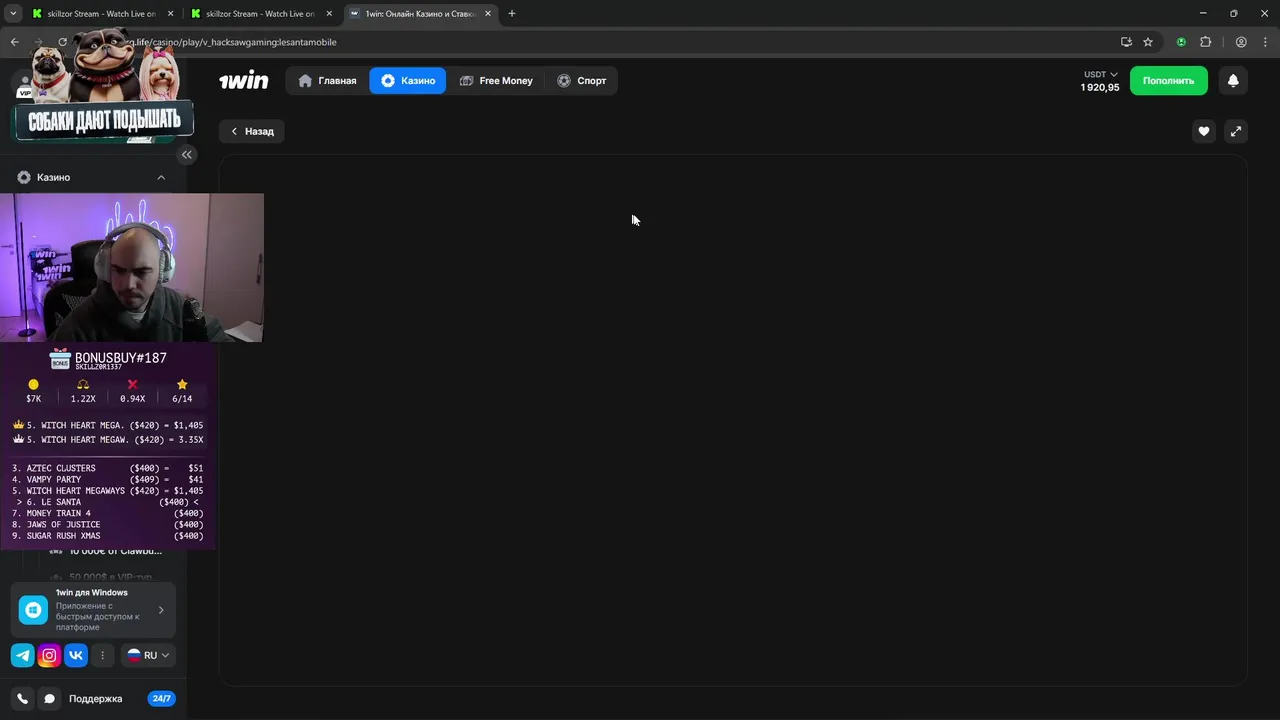This screenshot has width=1280, height=720.
Task: Click the green Пополнить button
Action: (1169, 81)
